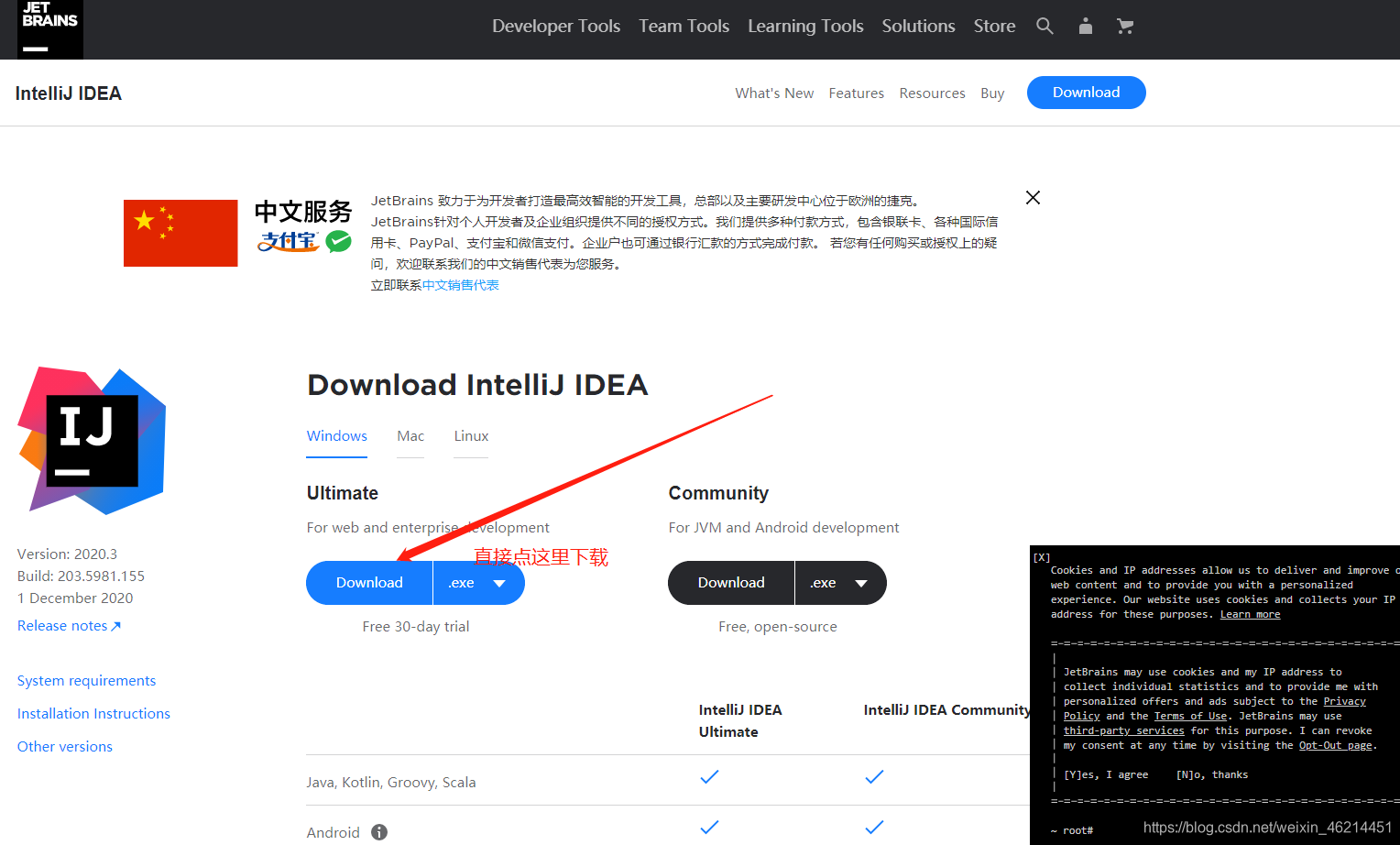Click 'Java, Kotlin, Groovy, Scala' row label
This screenshot has width=1400, height=845.
point(391,783)
